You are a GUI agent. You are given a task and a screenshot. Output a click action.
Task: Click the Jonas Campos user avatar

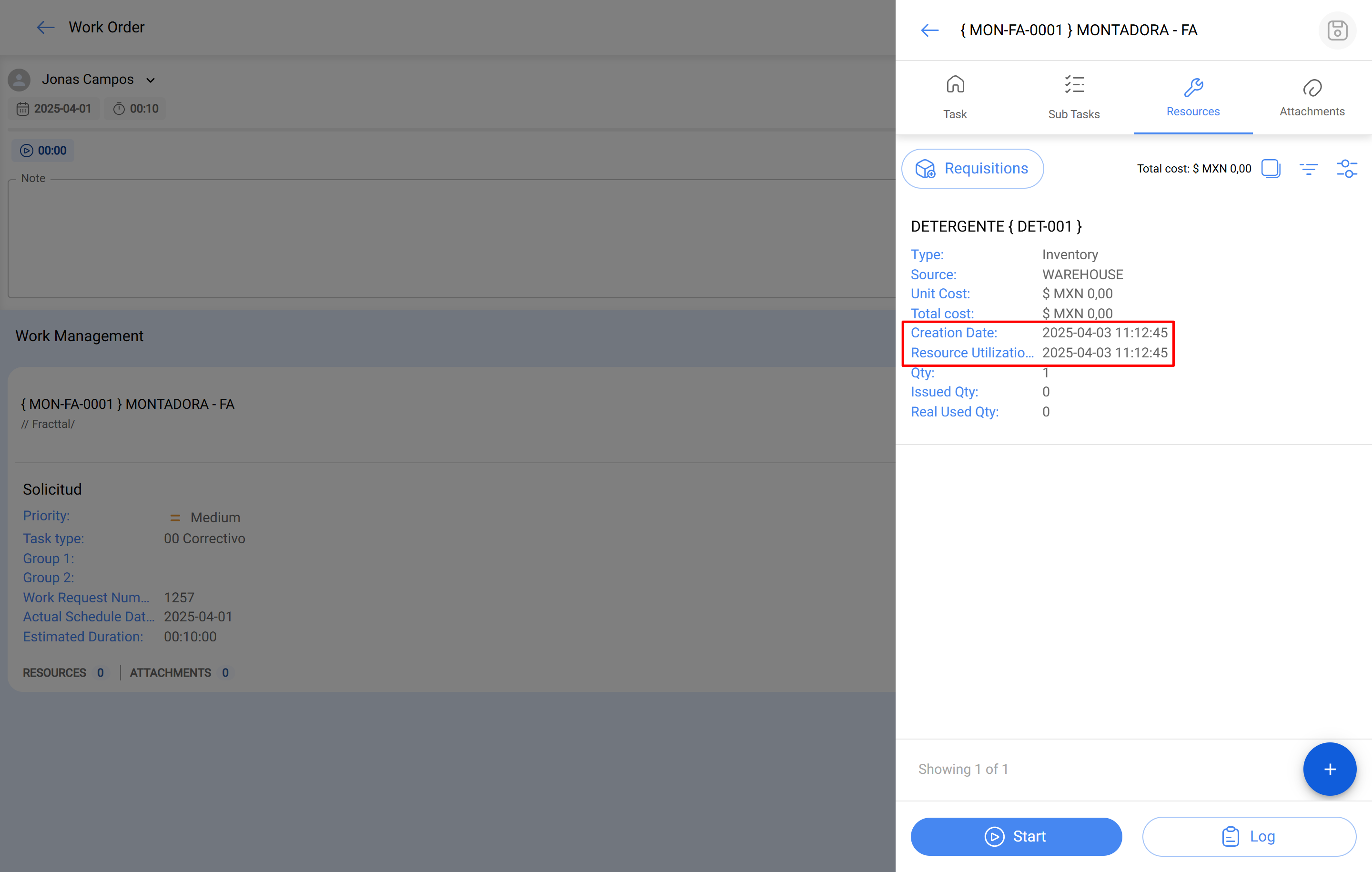click(20, 80)
